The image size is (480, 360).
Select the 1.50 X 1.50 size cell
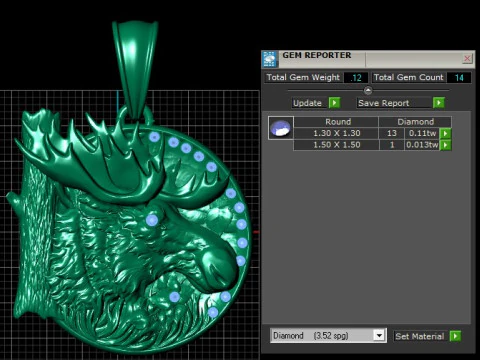pyautogui.click(x=336, y=145)
